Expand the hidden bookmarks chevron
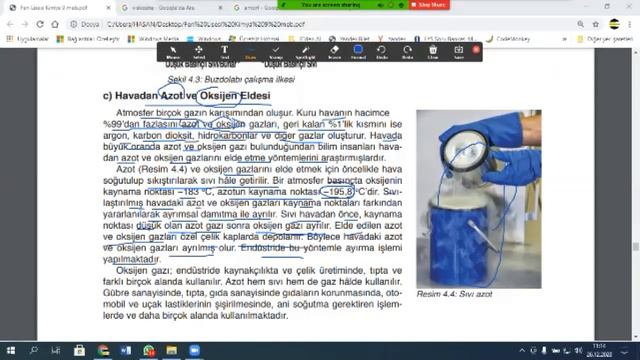 coord(564,39)
